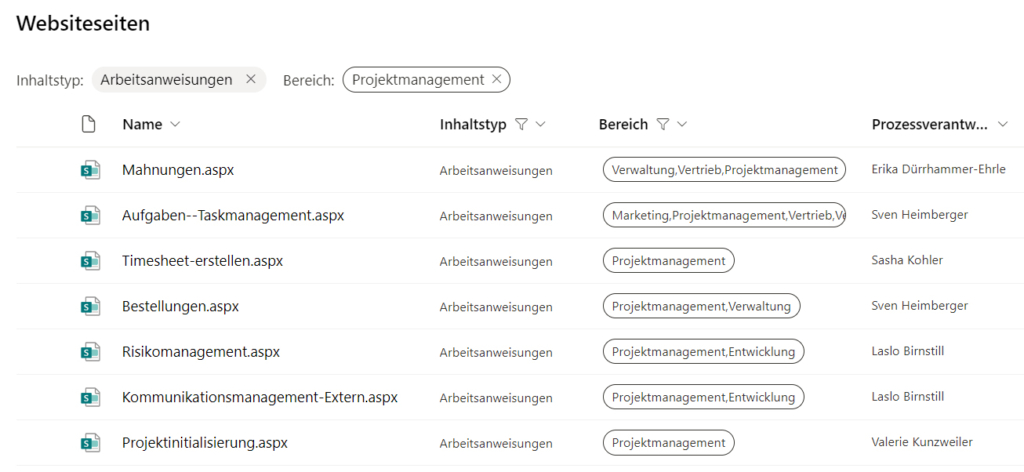Select Bereich pill in Projektinitialisierung row

[x=668, y=442]
